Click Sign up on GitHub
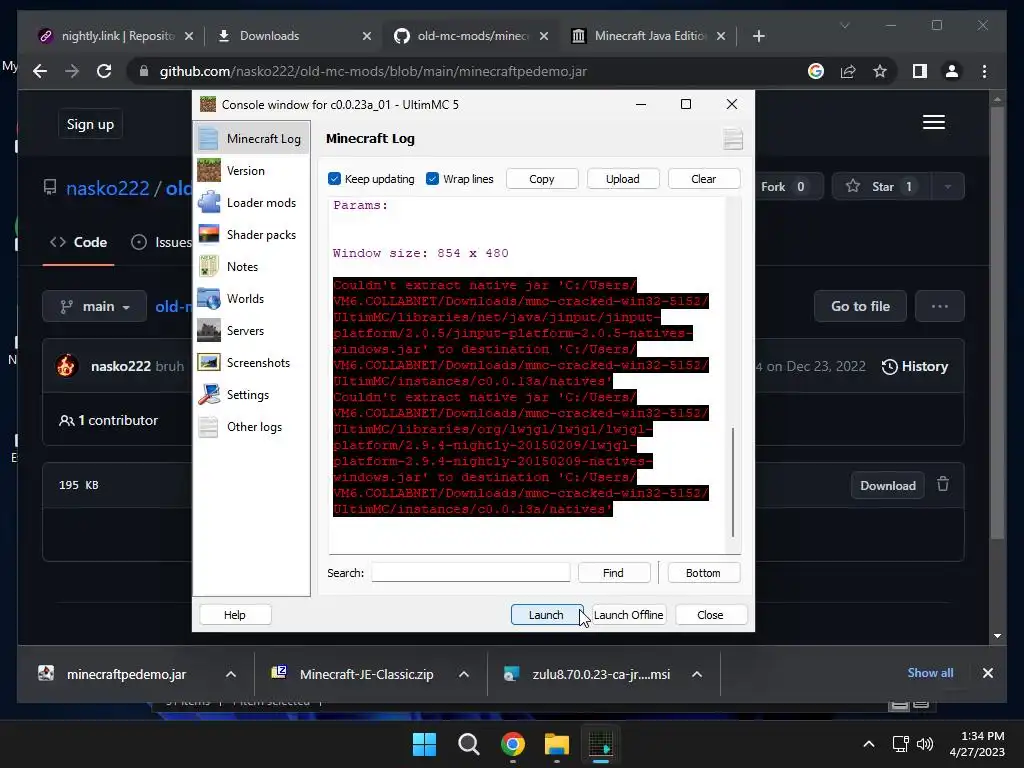This screenshot has height=768, width=1024. [90, 124]
